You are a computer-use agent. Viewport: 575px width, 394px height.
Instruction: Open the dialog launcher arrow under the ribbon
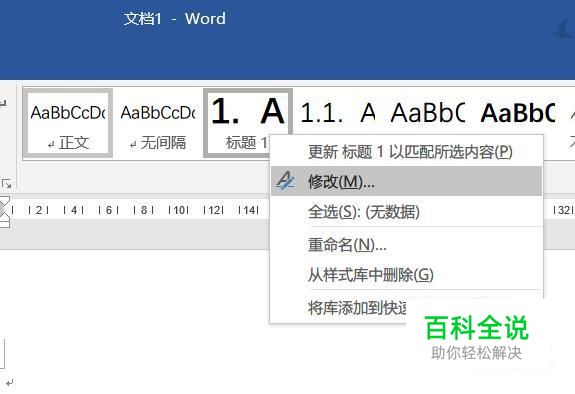7,183
